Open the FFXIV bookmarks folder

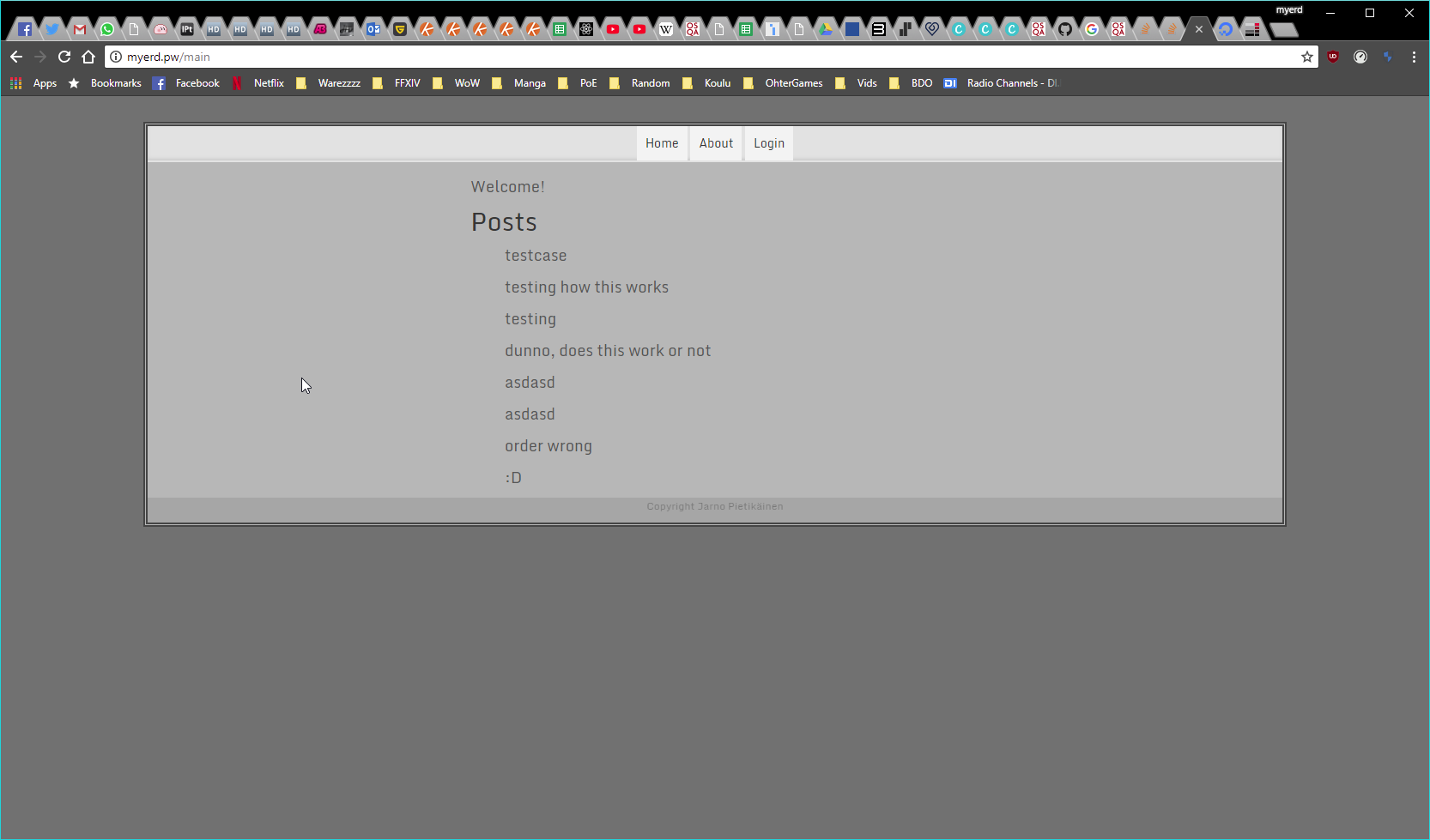coord(397,83)
